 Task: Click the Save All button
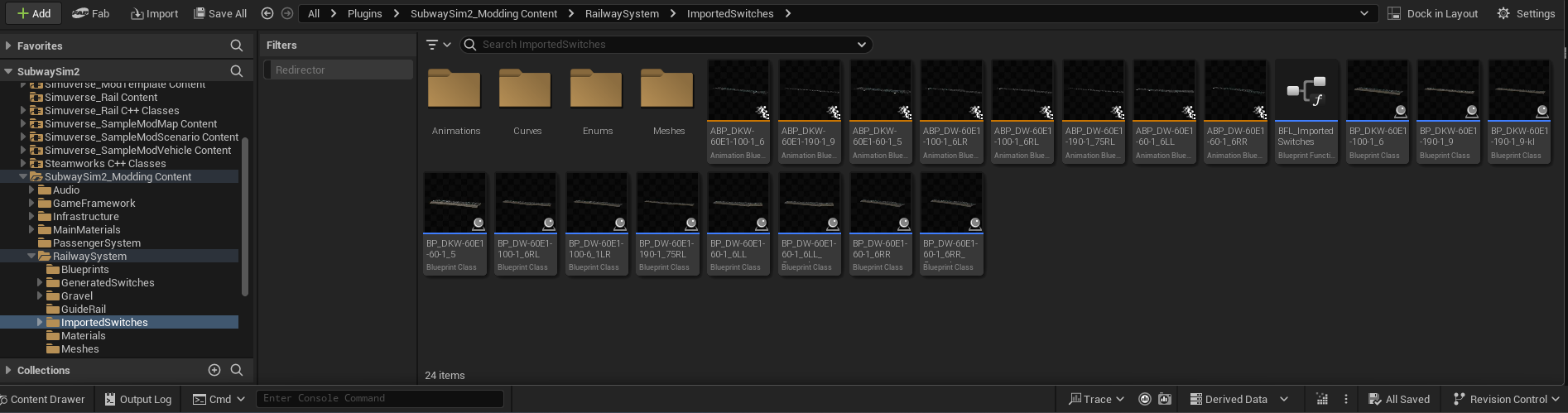220,13
